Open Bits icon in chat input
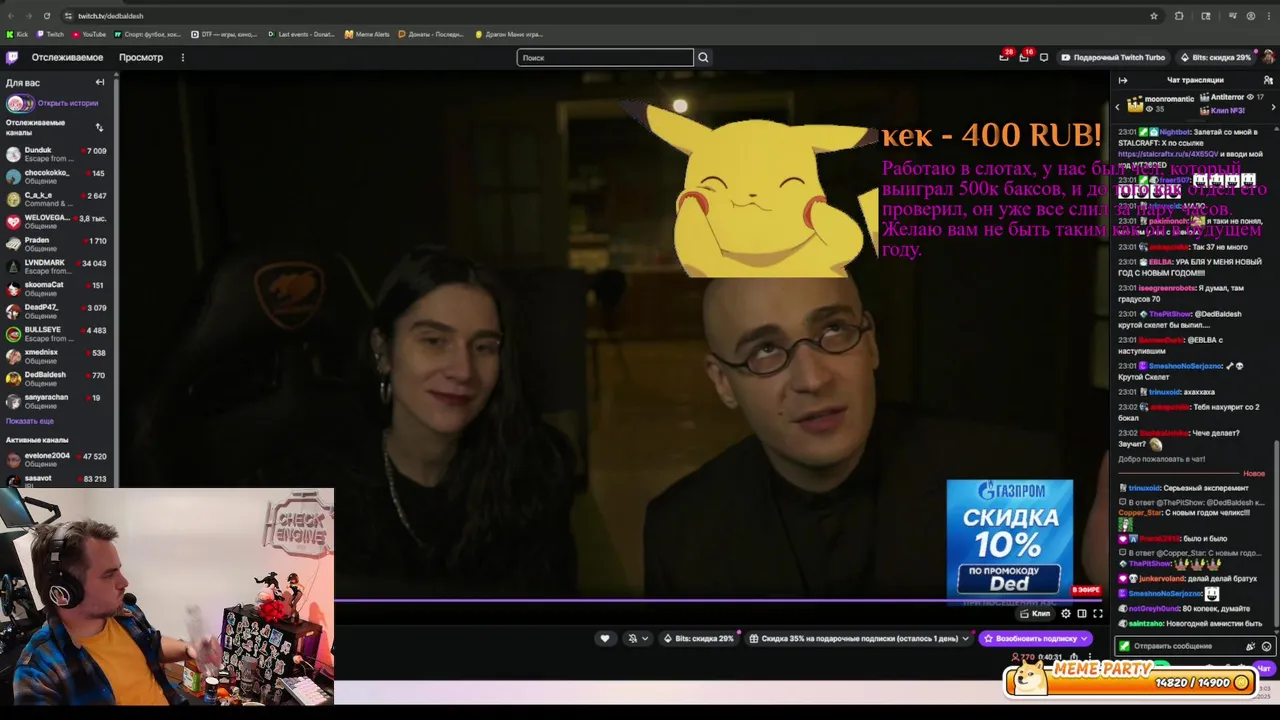 pos(1251,646)
